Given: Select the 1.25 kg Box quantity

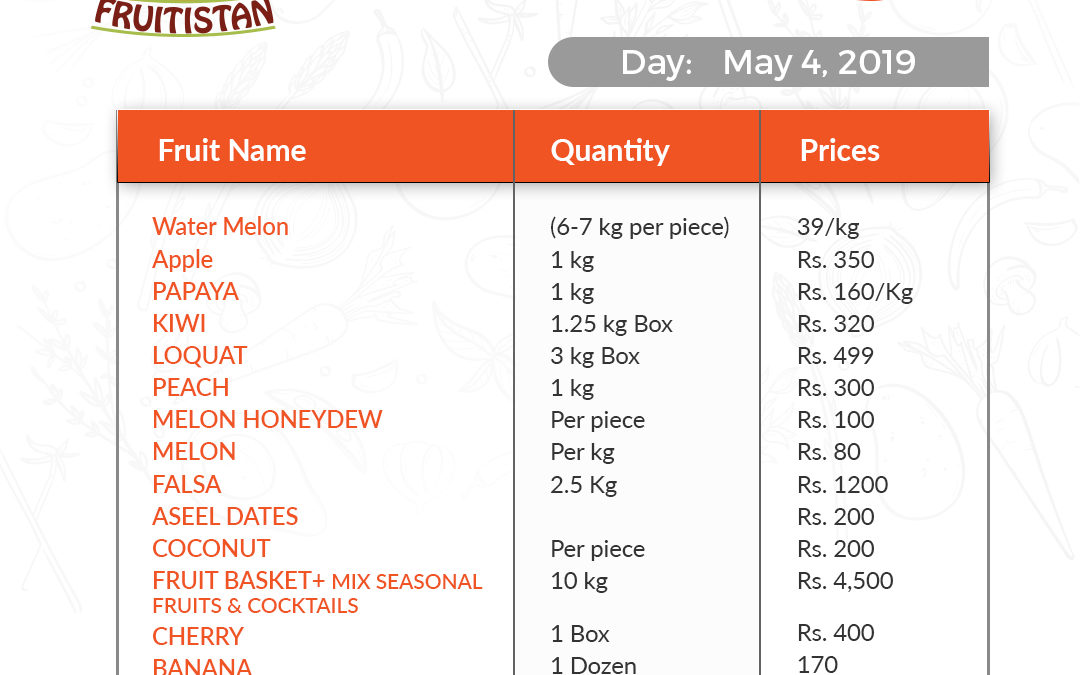Looking at the screenshot, I should [612, 324].
